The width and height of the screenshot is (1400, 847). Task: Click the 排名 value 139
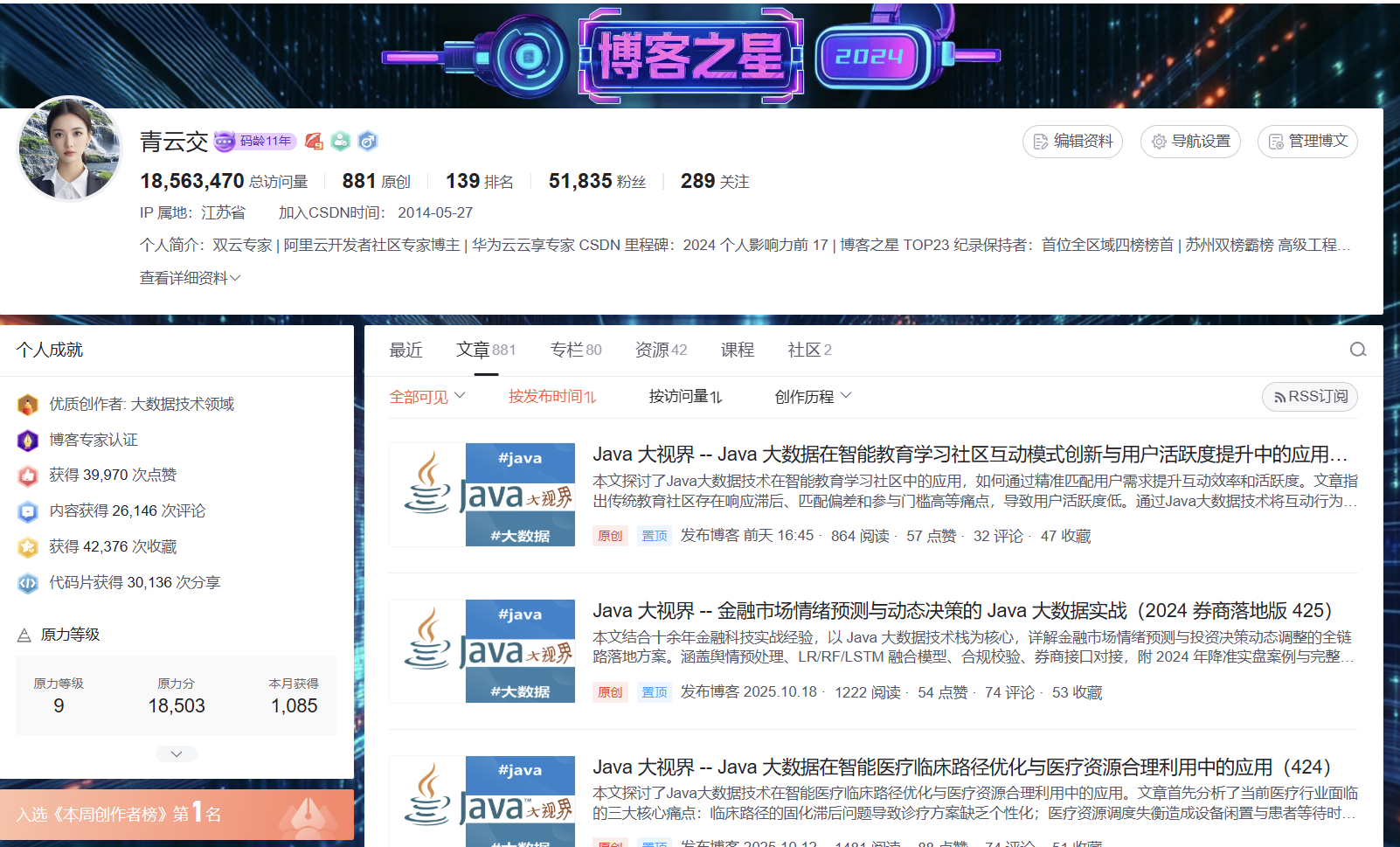479,181
